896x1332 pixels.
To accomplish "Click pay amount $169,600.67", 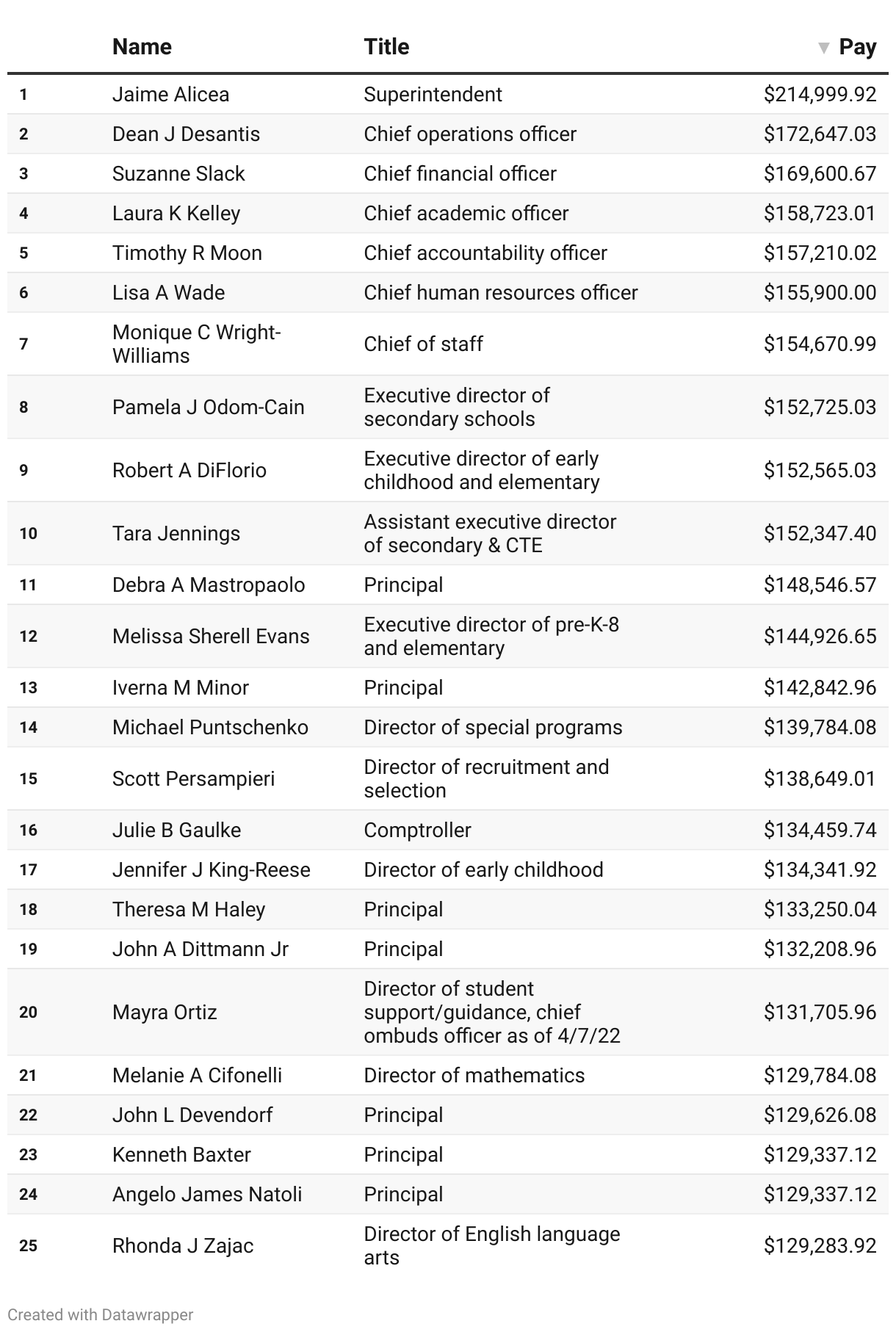I will tap(820, 174).
